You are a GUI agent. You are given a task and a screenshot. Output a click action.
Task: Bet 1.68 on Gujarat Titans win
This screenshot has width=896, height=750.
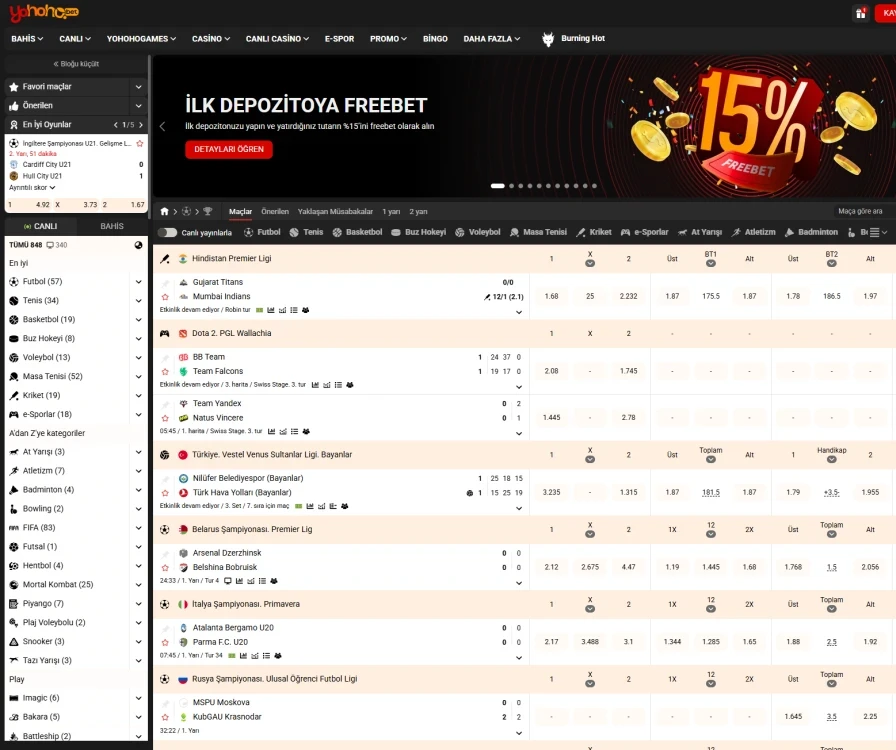pos(551,296)
